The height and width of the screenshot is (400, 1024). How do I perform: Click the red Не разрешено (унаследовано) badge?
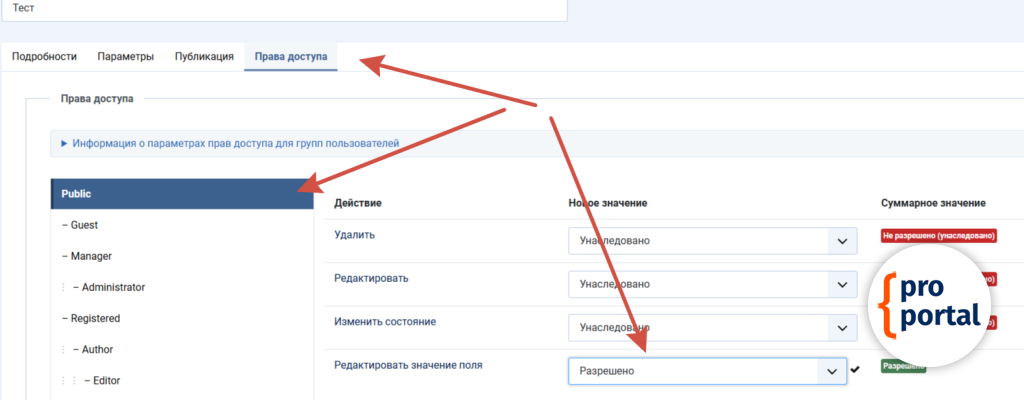pyautogui.click(x=939, y=236)
